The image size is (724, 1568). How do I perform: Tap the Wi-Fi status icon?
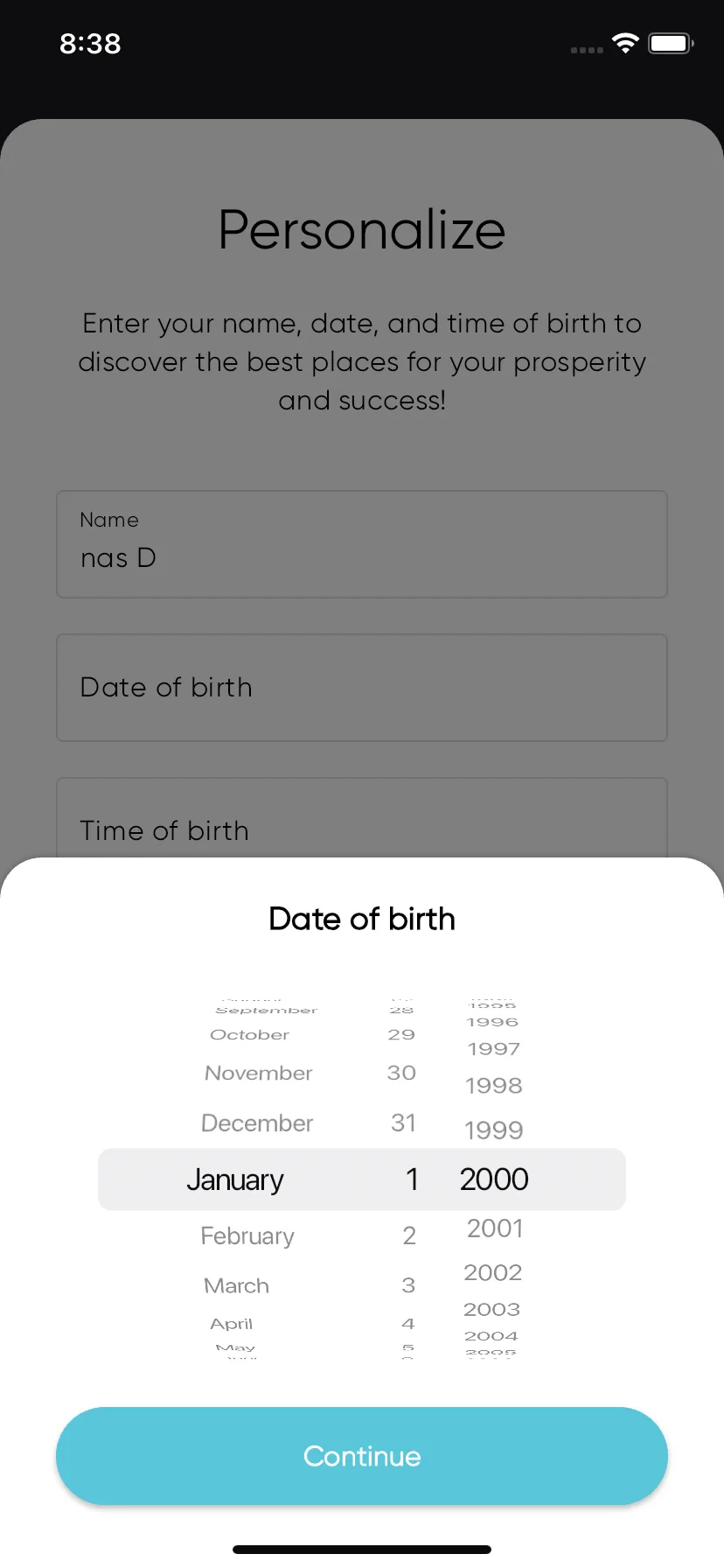click(x=625, y=43)
